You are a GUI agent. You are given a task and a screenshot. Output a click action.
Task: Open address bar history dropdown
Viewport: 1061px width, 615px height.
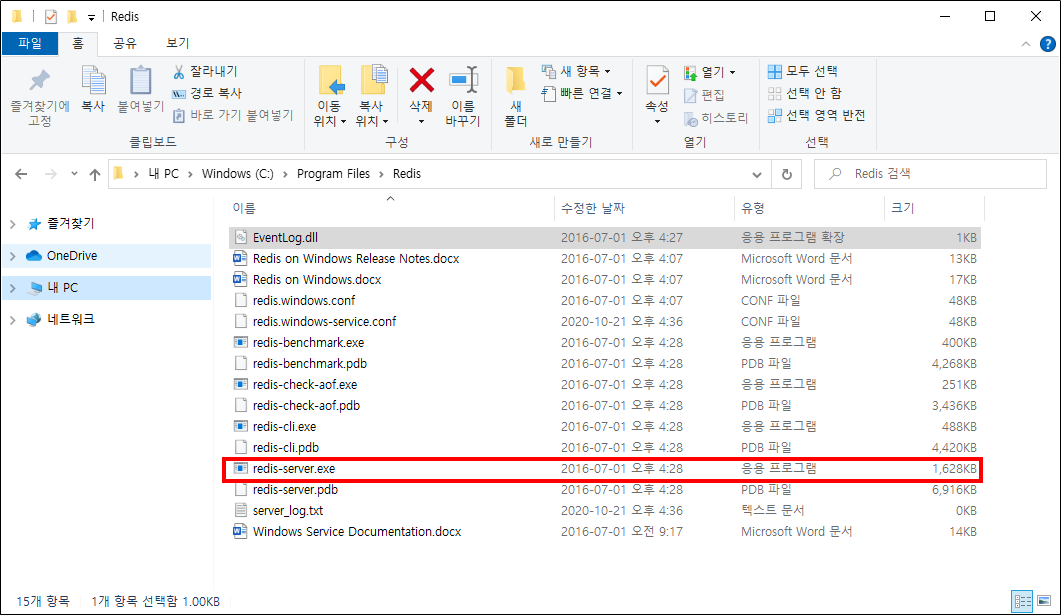tap(757, 175)
